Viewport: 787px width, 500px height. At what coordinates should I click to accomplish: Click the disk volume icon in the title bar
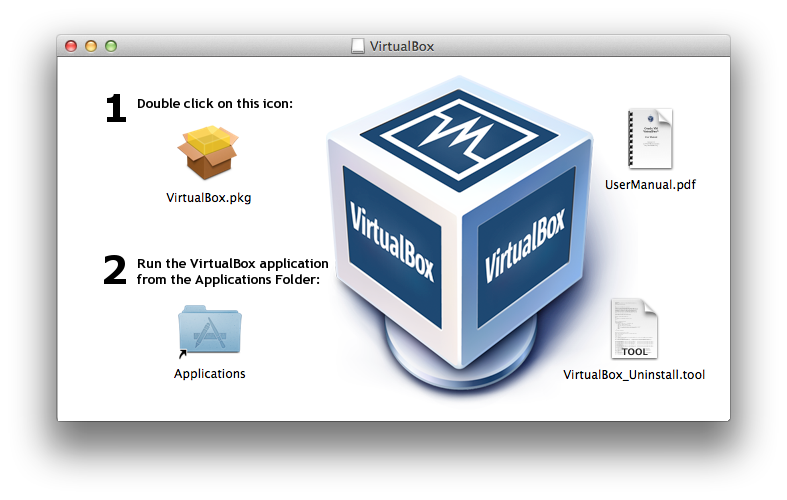click(357, 46)
